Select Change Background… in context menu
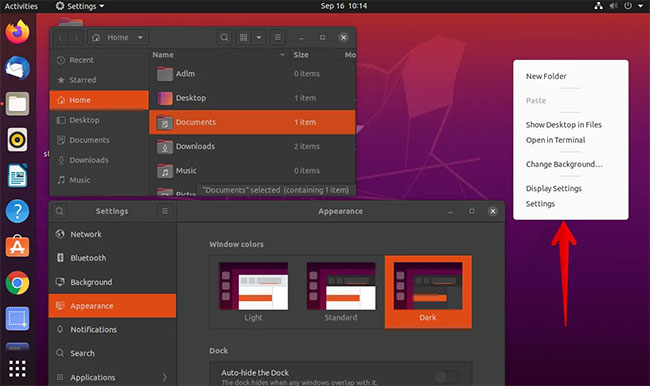Image resolution: width=650 pixels, height=386 pixels. point(564,164)
